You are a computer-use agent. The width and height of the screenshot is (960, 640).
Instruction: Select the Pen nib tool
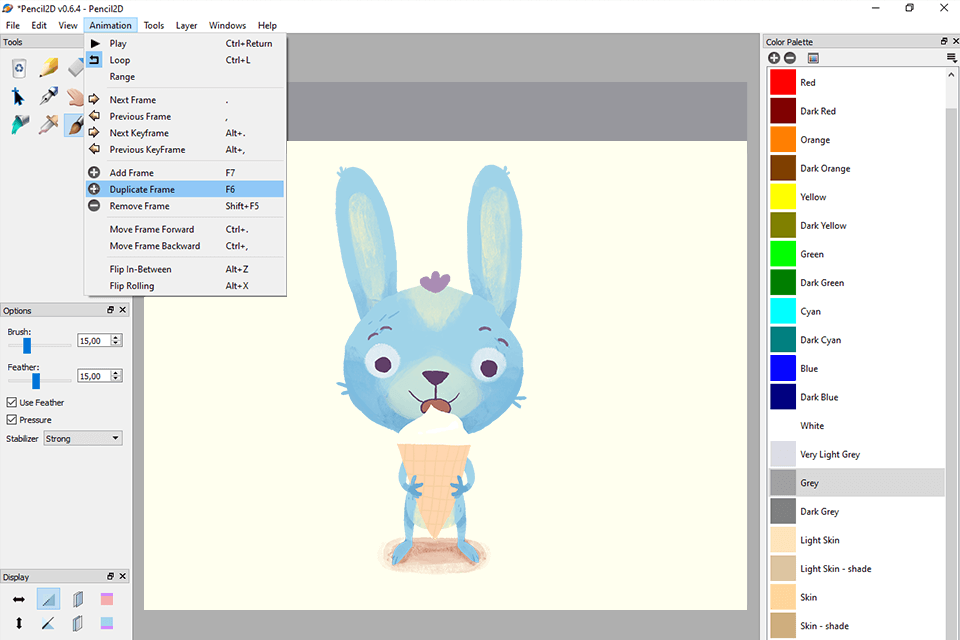pos(48,97)
